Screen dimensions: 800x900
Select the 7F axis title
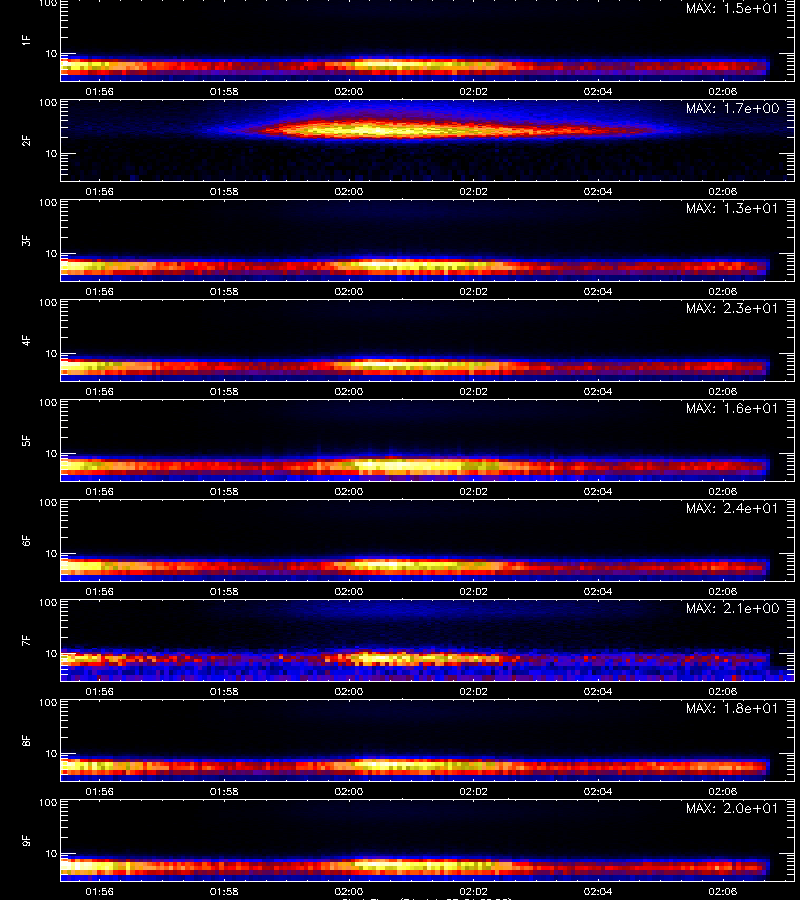(x=26, y=640)
